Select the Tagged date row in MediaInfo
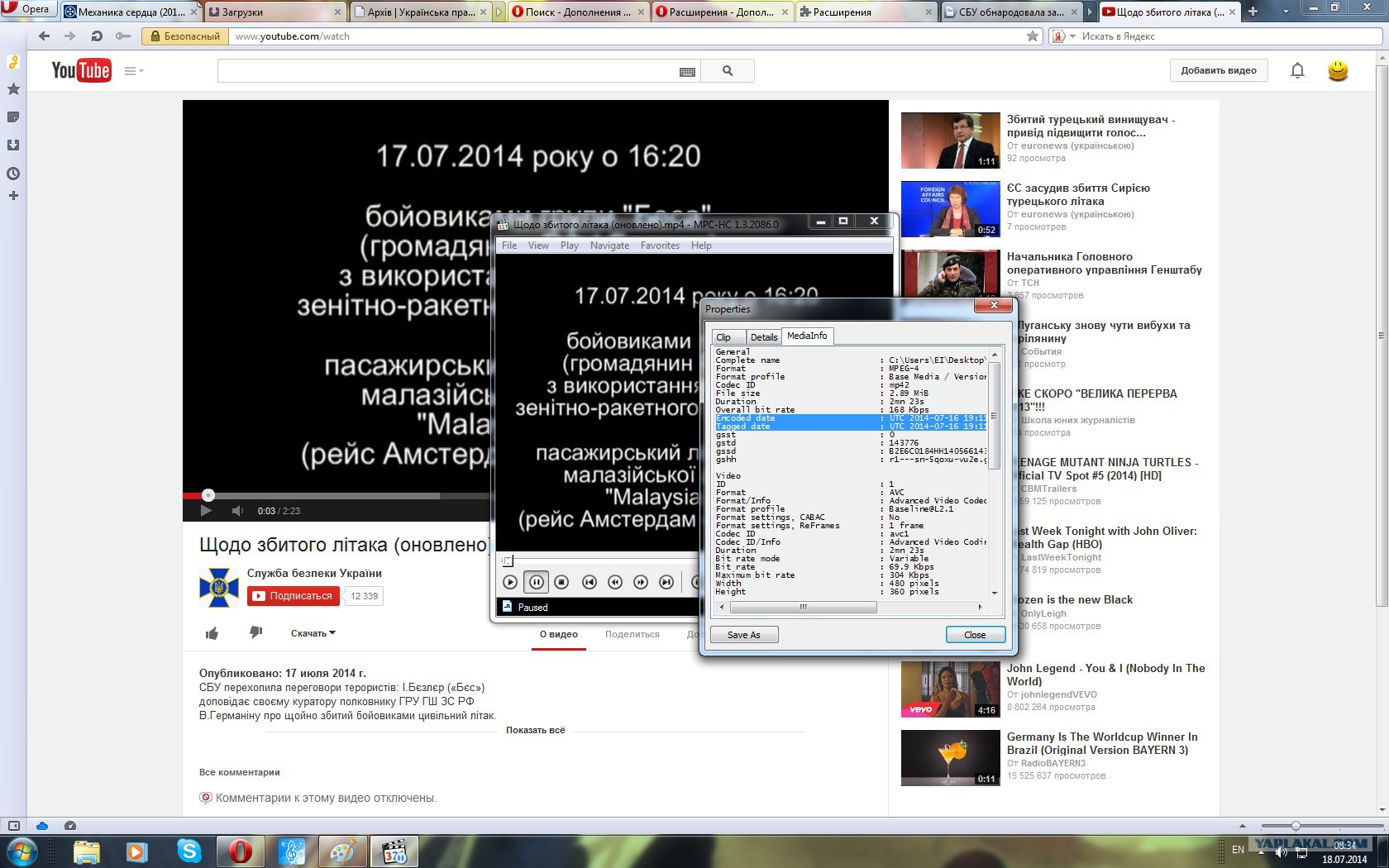 851,427
